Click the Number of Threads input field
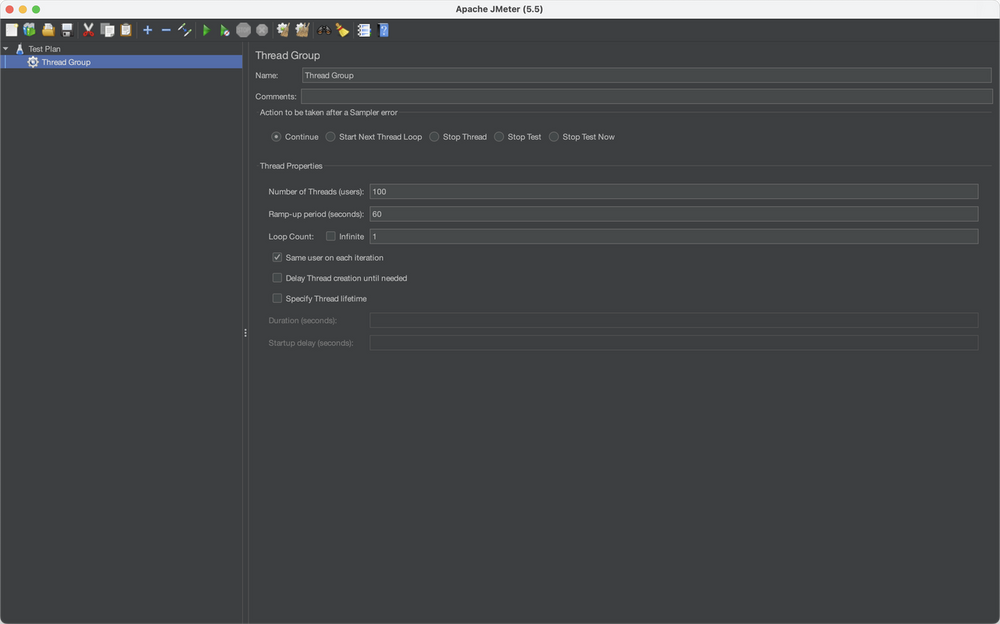Screen dimensions: 1000x624 click(x=673, y=192)
